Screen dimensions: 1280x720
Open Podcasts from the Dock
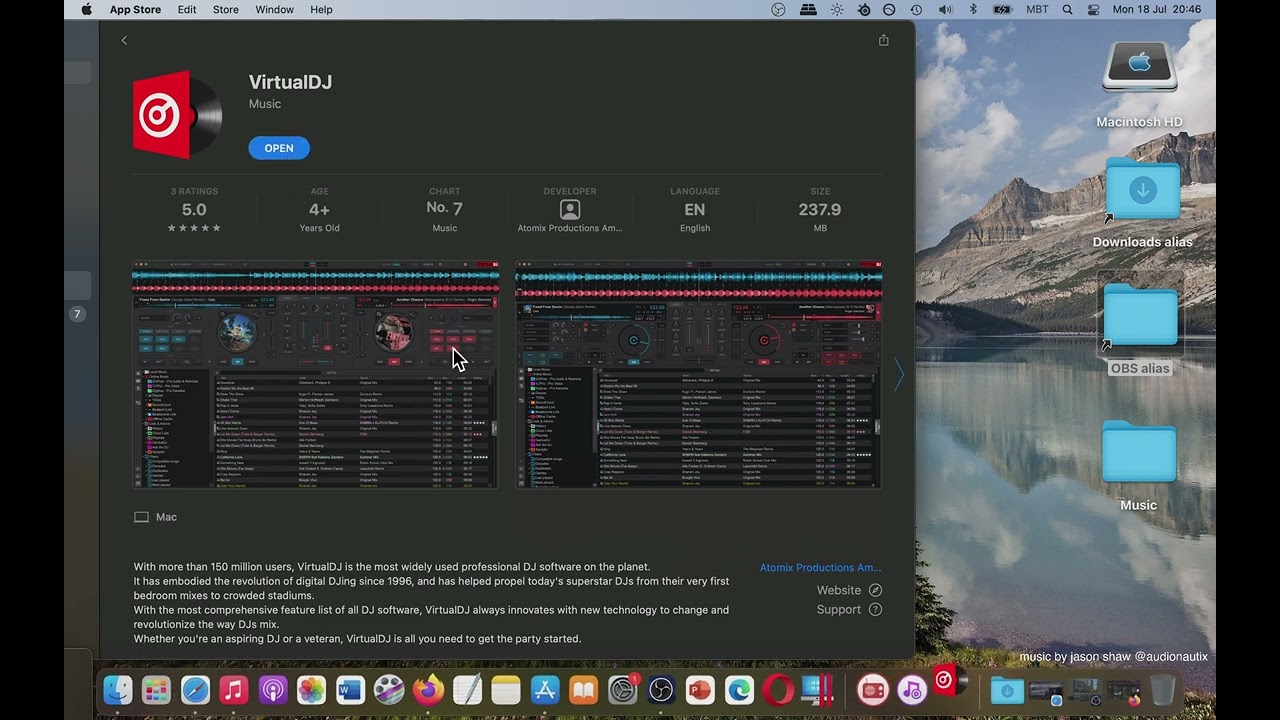click(272, 689)
